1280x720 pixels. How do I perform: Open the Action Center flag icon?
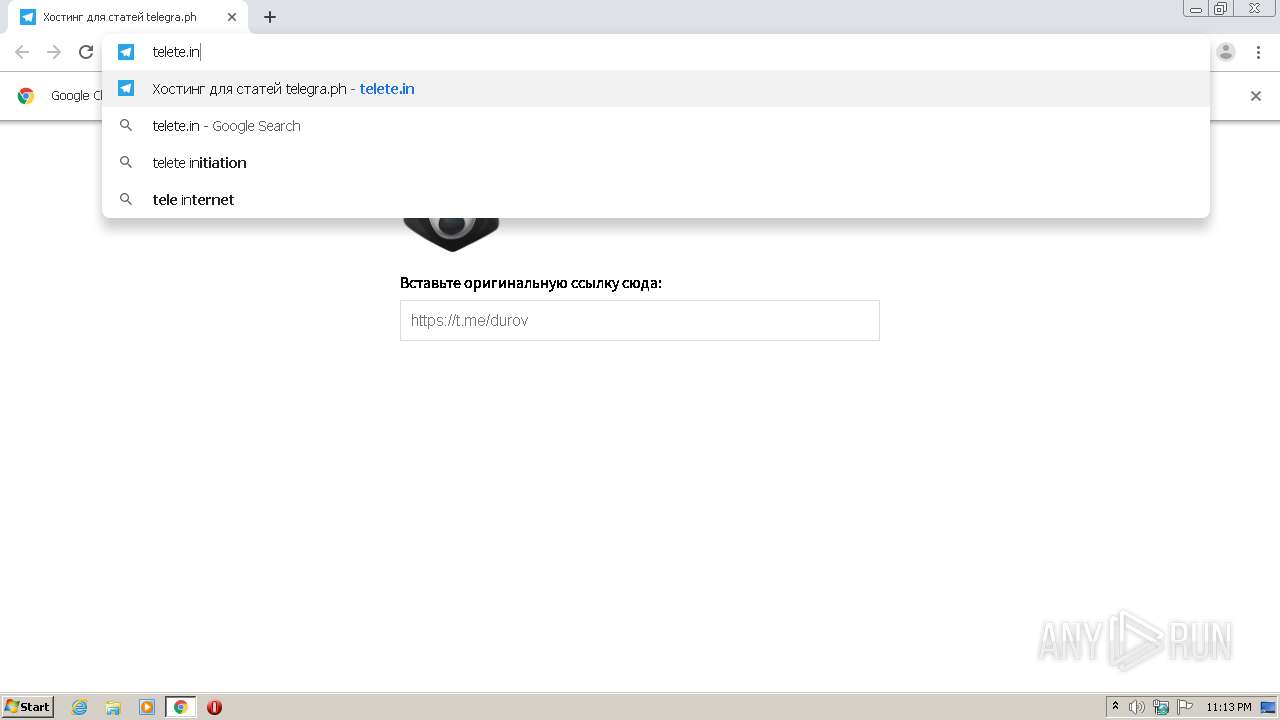(1185, 707)
